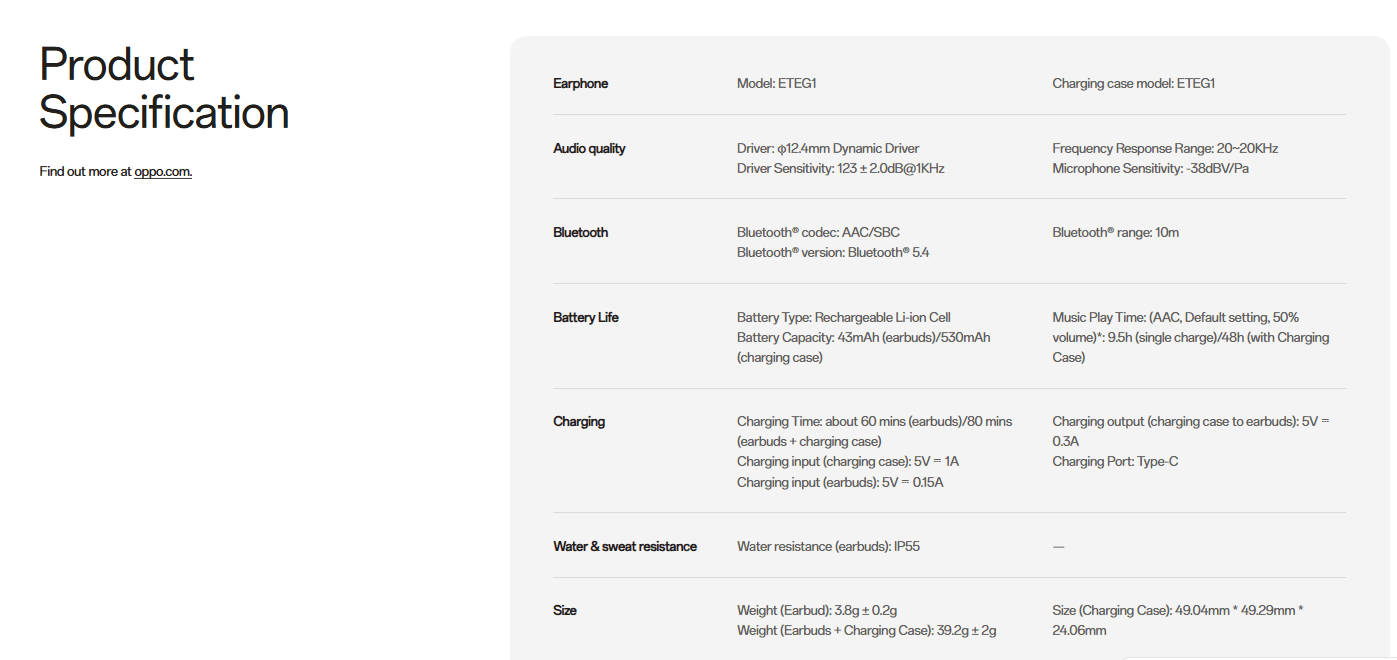
Task: Click the Frequency Response Range text
Action: click(x=1165, y=149)
